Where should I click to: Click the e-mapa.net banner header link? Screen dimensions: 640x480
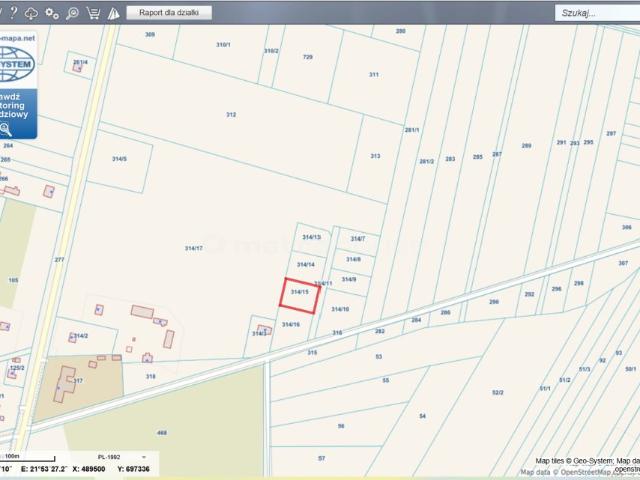pyautogui.click(x=18, y=38)
